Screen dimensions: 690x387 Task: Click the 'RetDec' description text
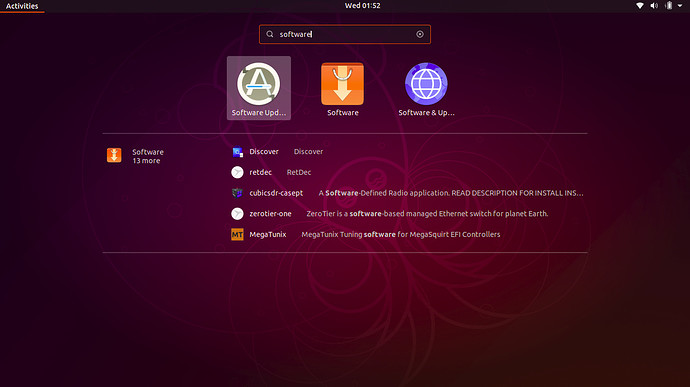[x=299, y=172]
